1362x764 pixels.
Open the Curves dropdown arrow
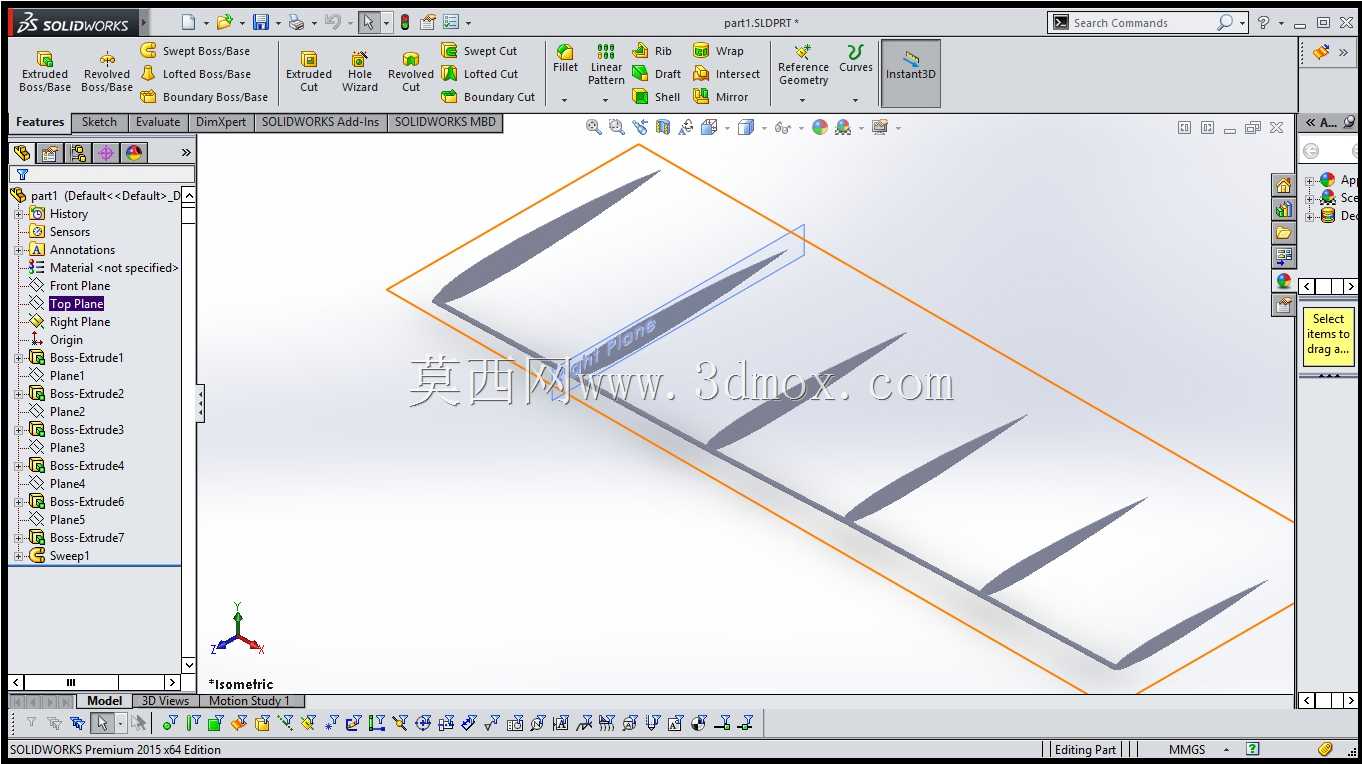pos(855,99)
